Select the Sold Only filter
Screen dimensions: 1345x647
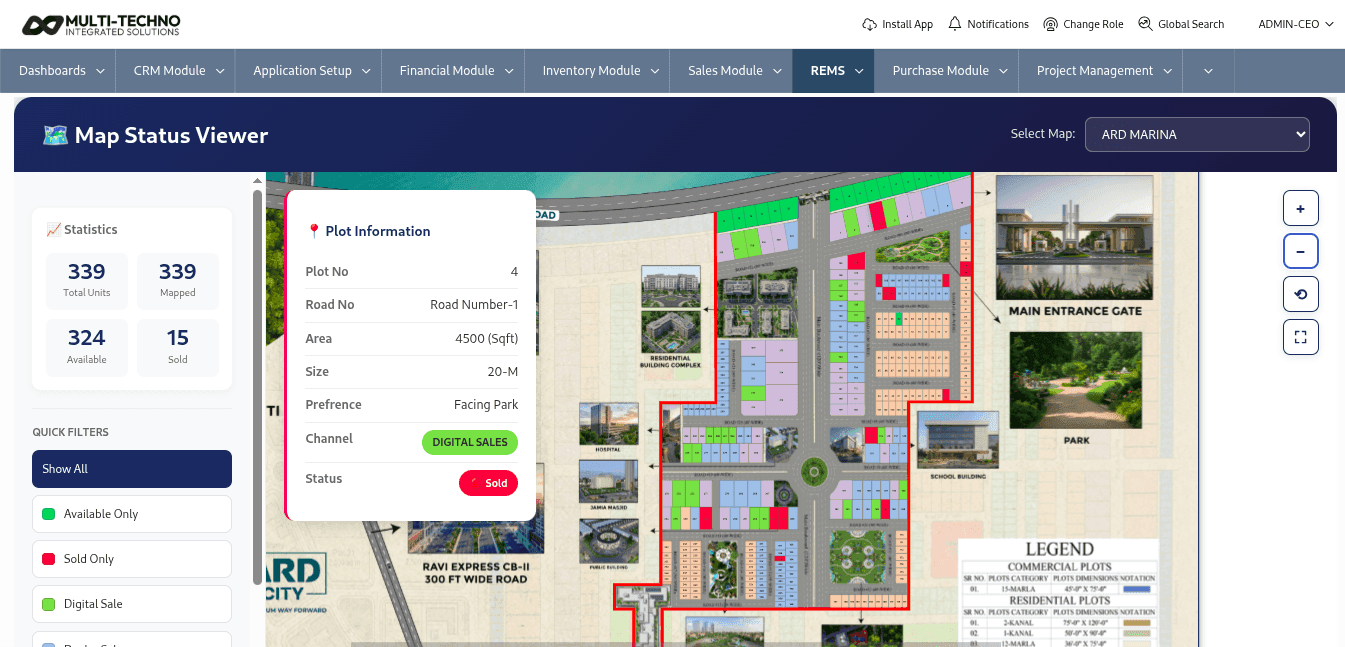click(x=132, y=559)
